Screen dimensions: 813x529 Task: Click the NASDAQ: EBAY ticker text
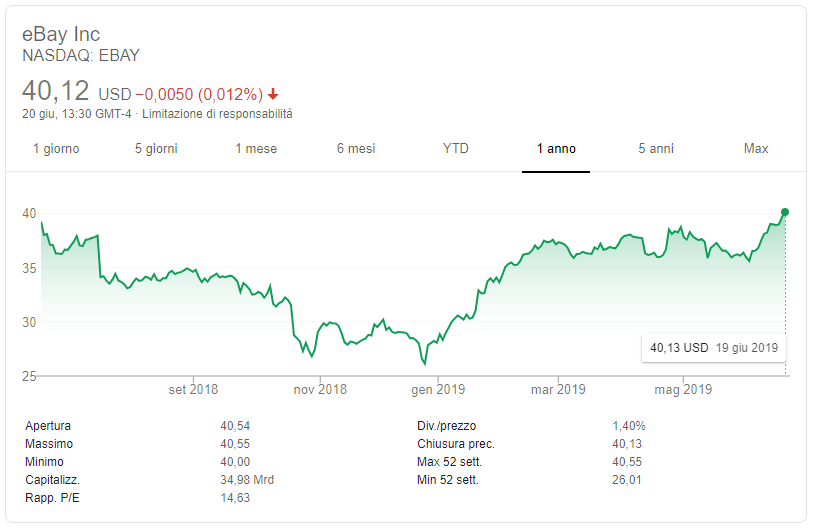point(81,55)
